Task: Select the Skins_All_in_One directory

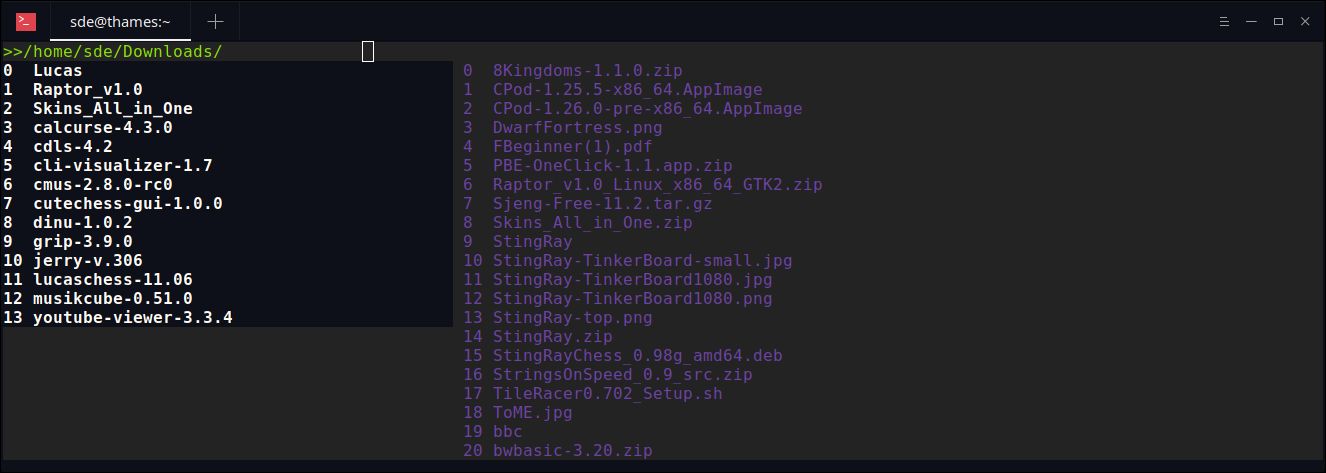Action: click(113, 109)
